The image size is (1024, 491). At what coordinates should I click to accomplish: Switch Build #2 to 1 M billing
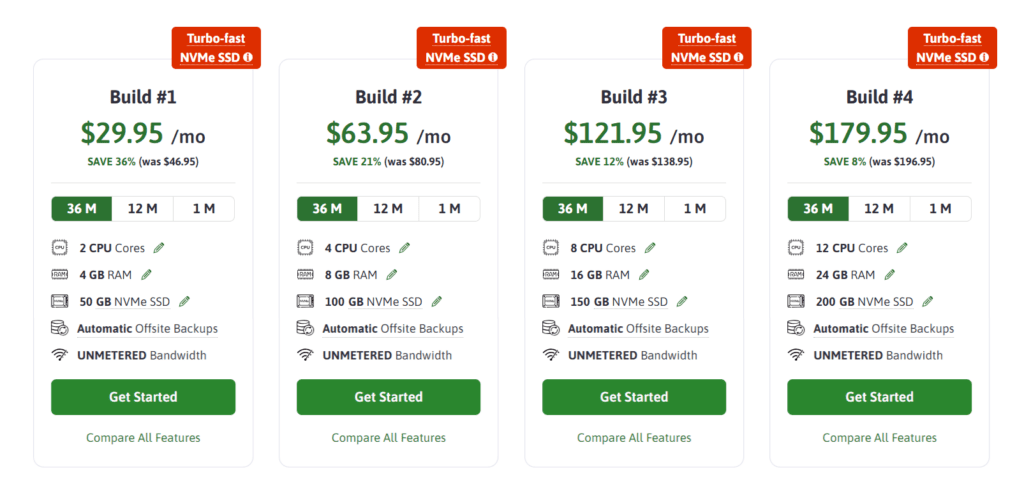coord(449,209)
